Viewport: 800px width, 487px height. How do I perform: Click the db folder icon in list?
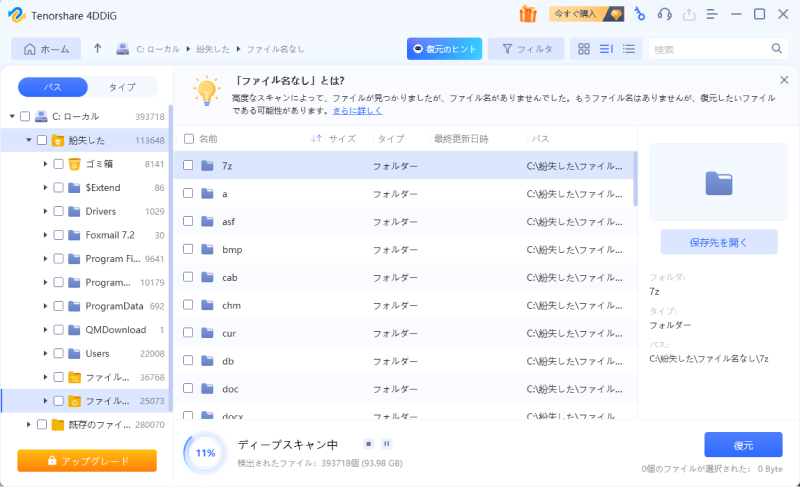(x=207, y=361)
